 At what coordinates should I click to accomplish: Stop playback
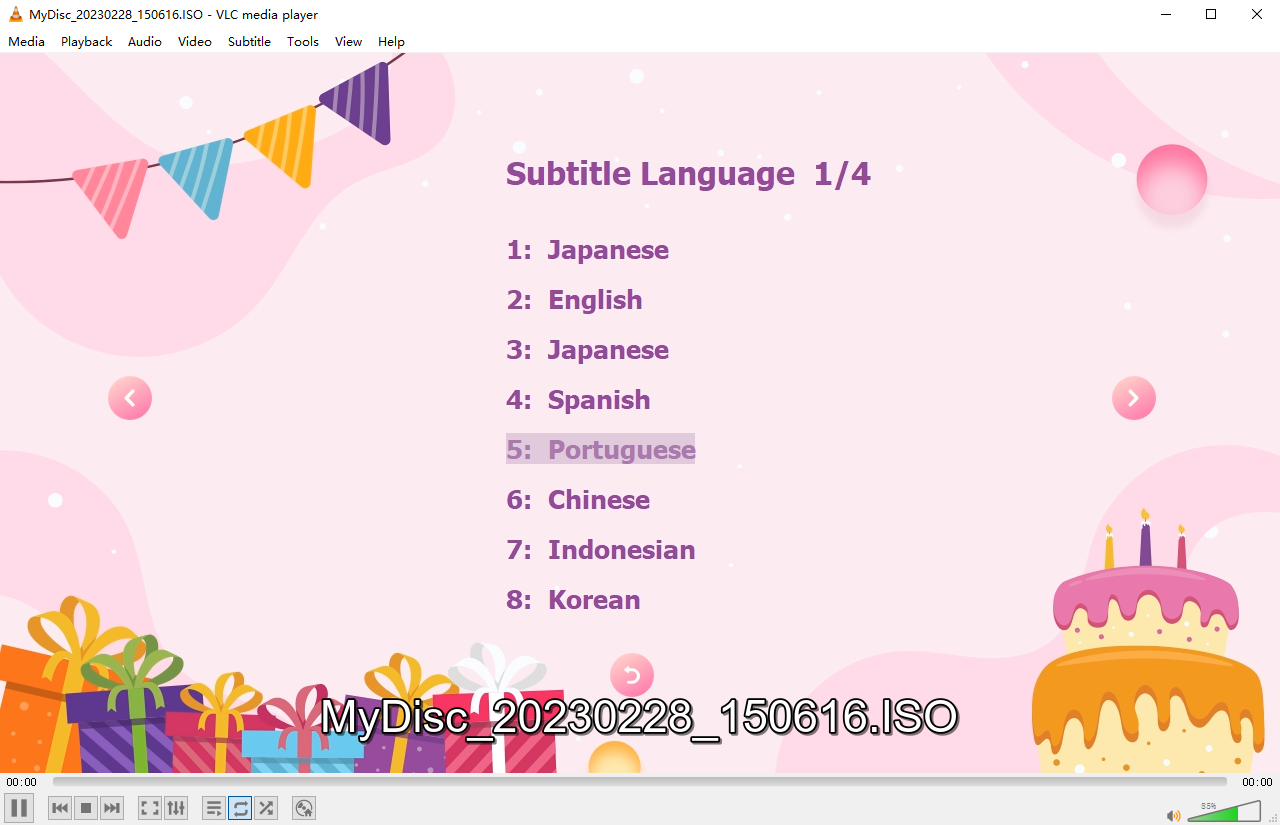pos(86,808)
